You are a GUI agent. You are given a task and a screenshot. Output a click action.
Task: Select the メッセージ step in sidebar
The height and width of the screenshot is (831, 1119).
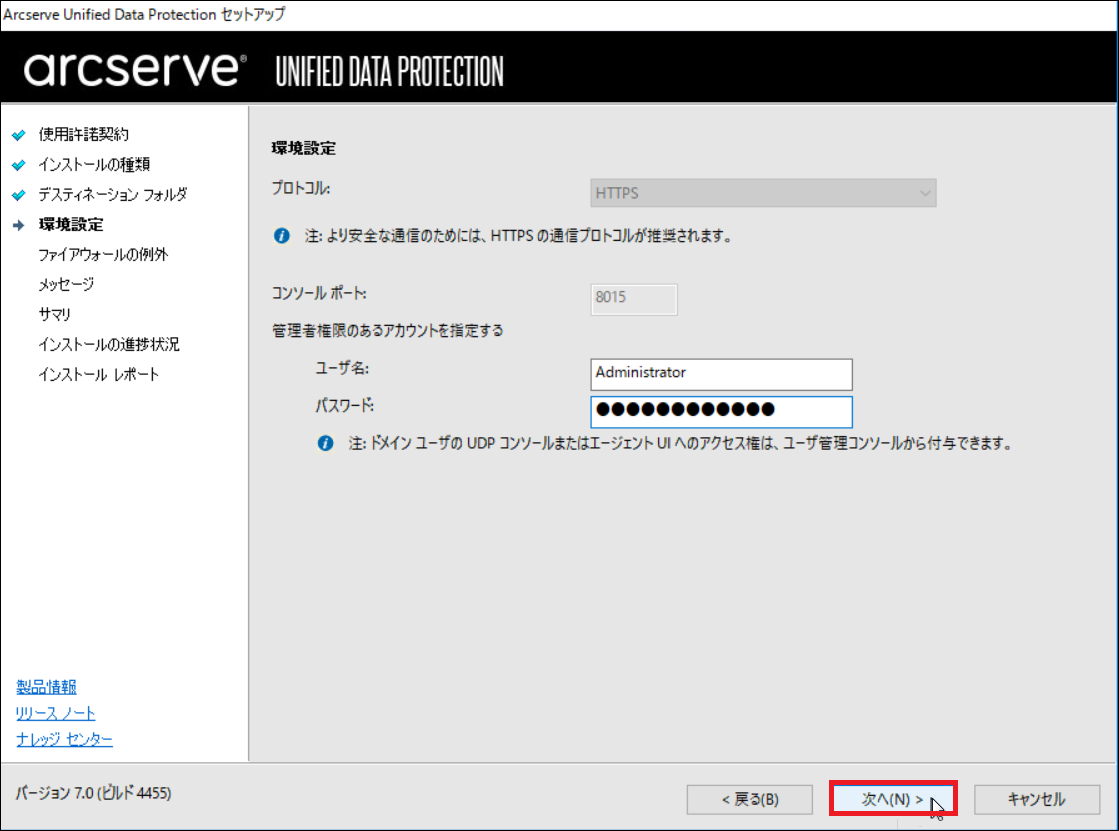pyautogui.click(x=66, y=284)
